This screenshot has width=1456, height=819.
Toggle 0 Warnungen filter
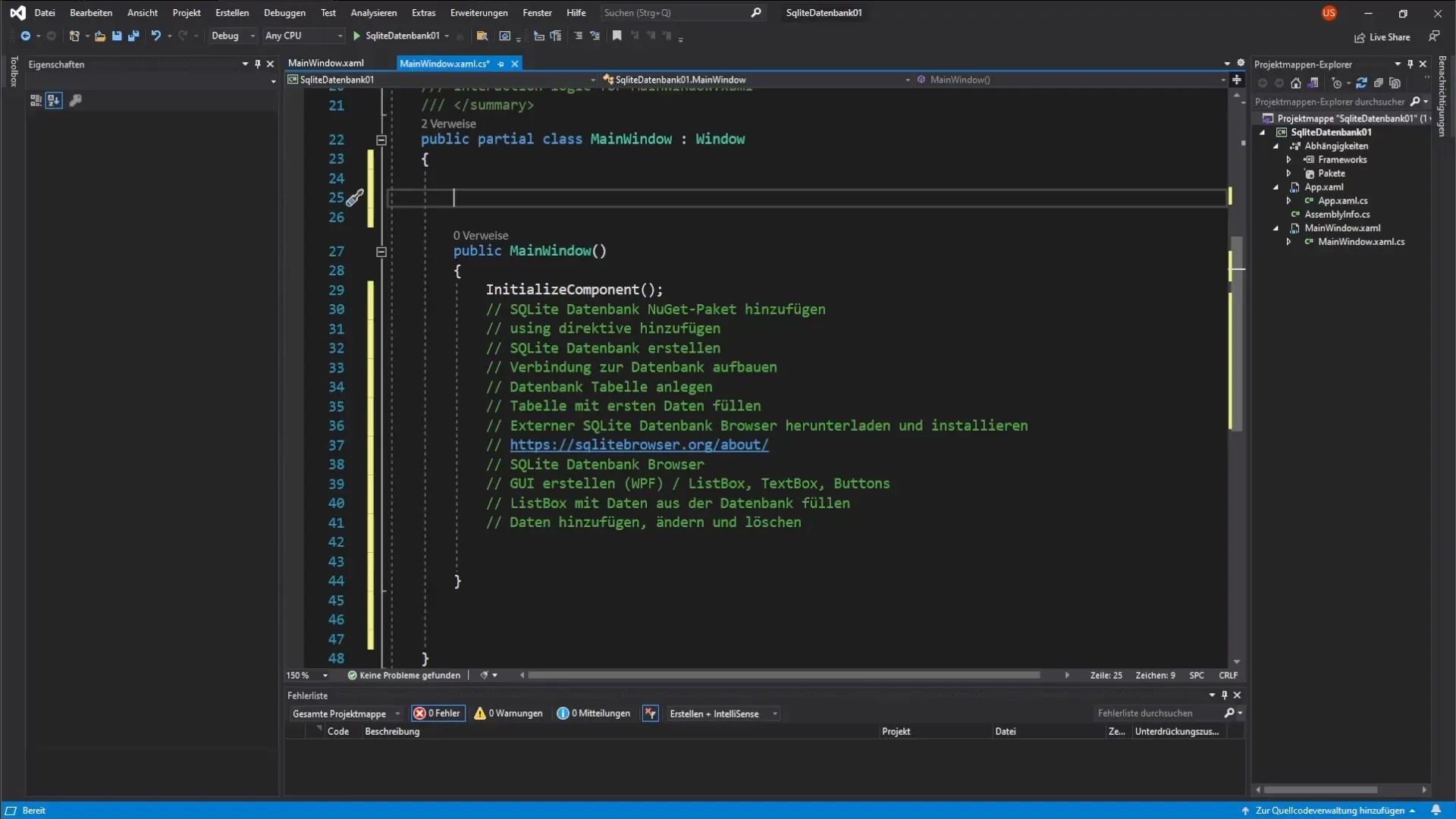point(509,714)
